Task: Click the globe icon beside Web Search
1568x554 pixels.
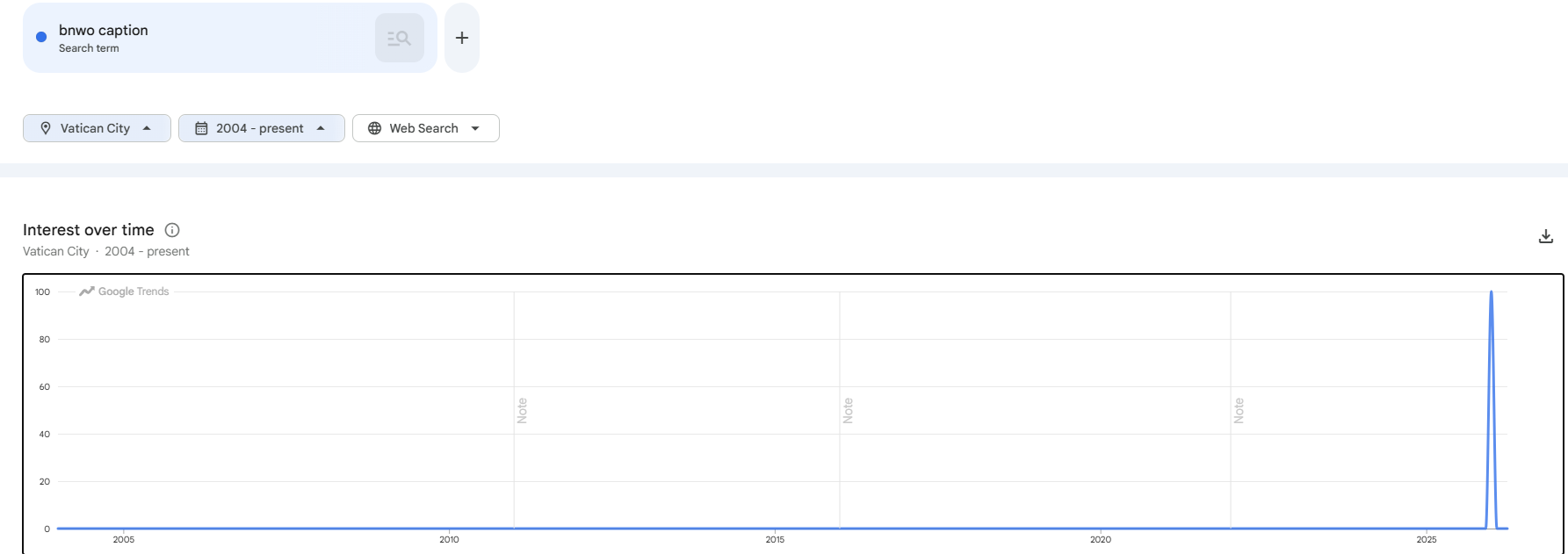Action: tap(374, 128)
